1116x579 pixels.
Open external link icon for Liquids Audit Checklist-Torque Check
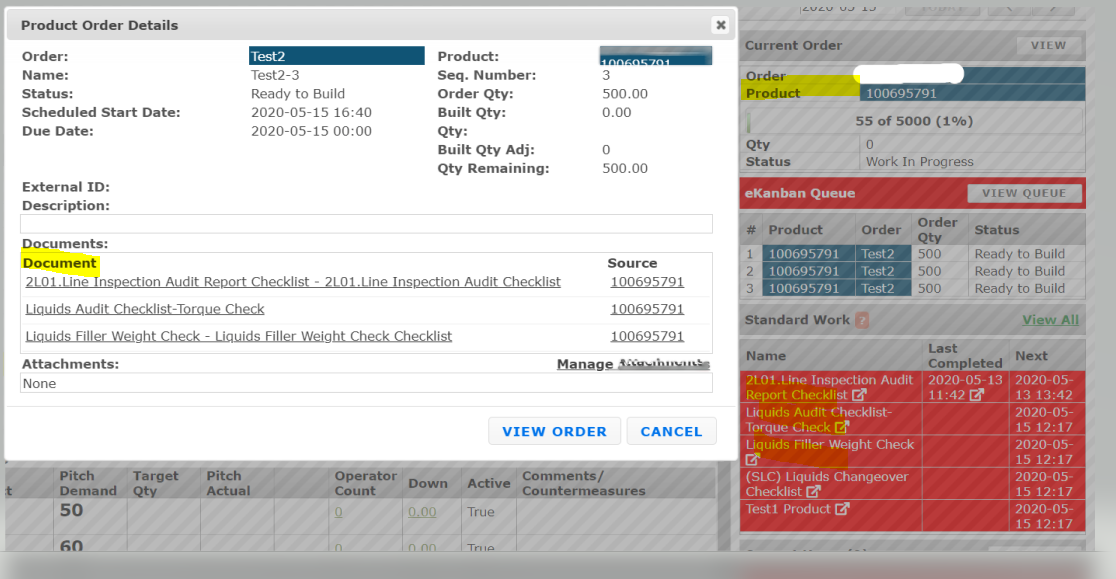842,427
